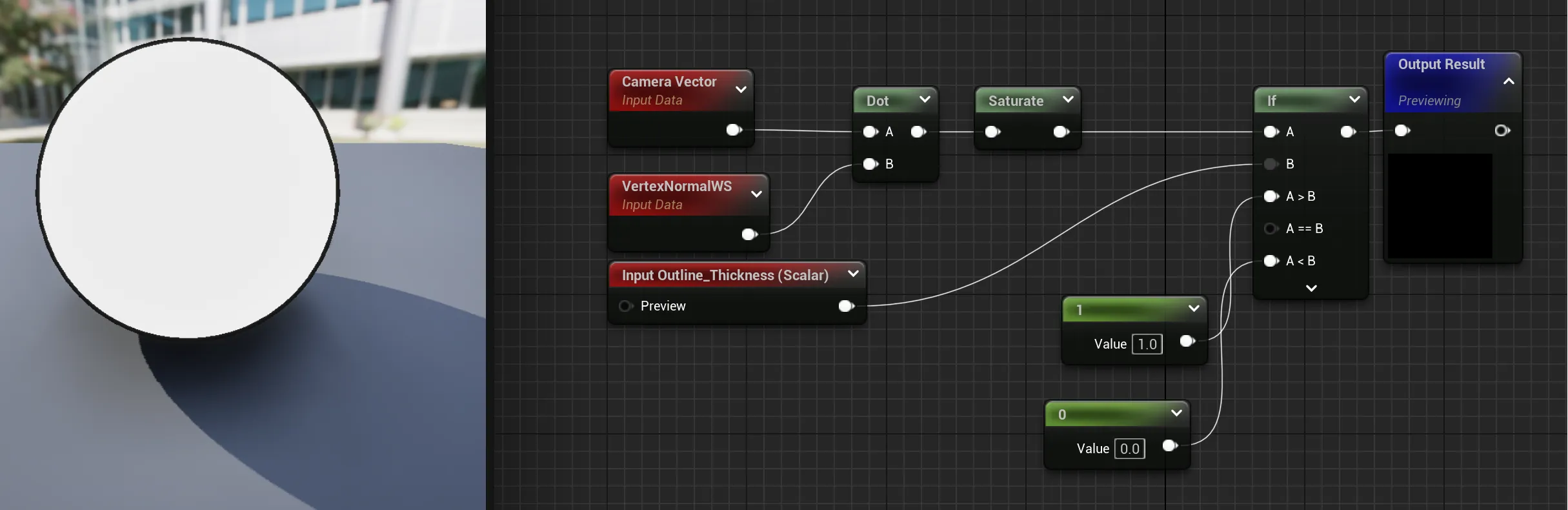Click the Output Result right-side pin

tap(1502, 130)
